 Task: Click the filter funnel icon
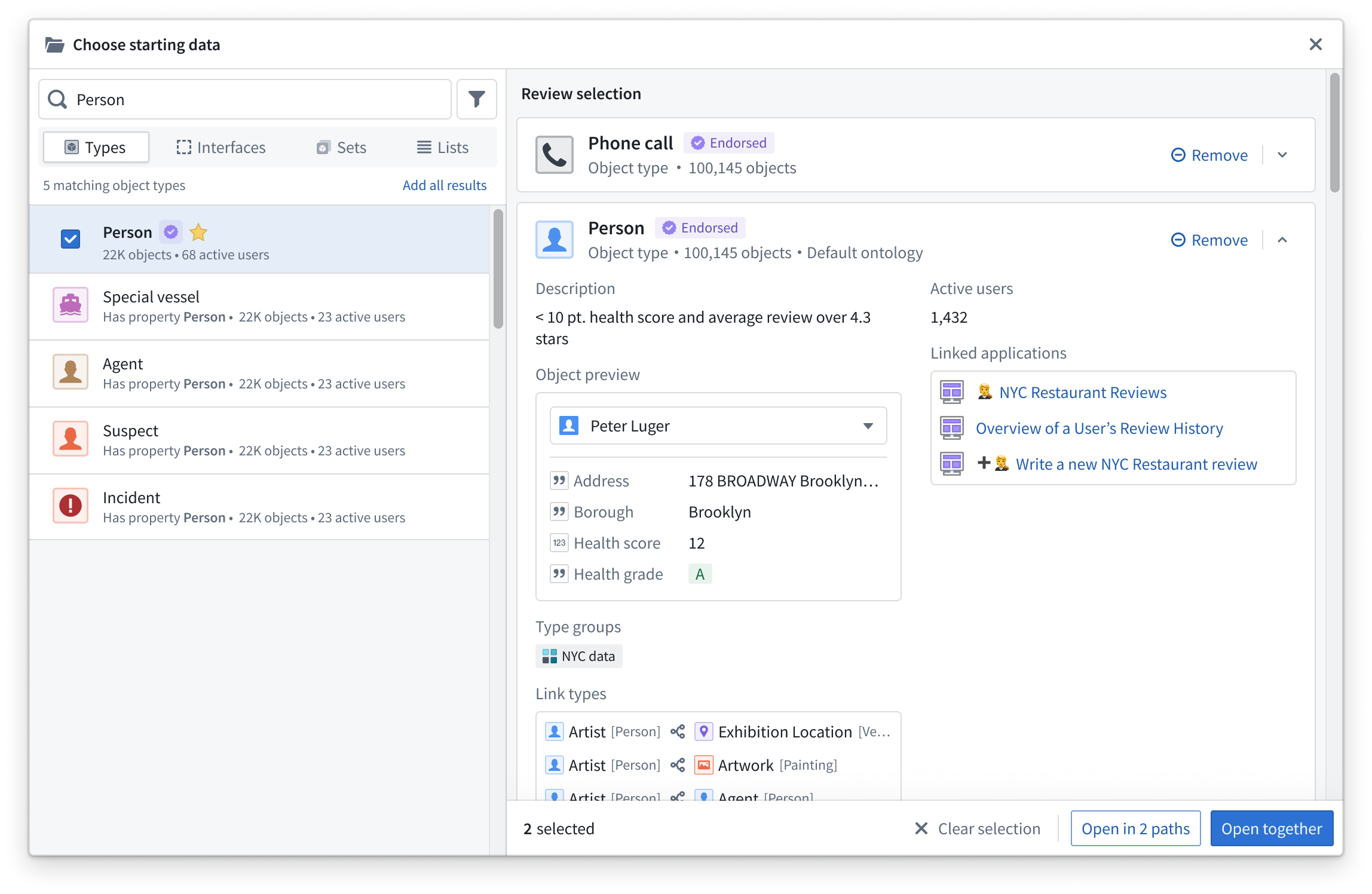coord(476,99)
